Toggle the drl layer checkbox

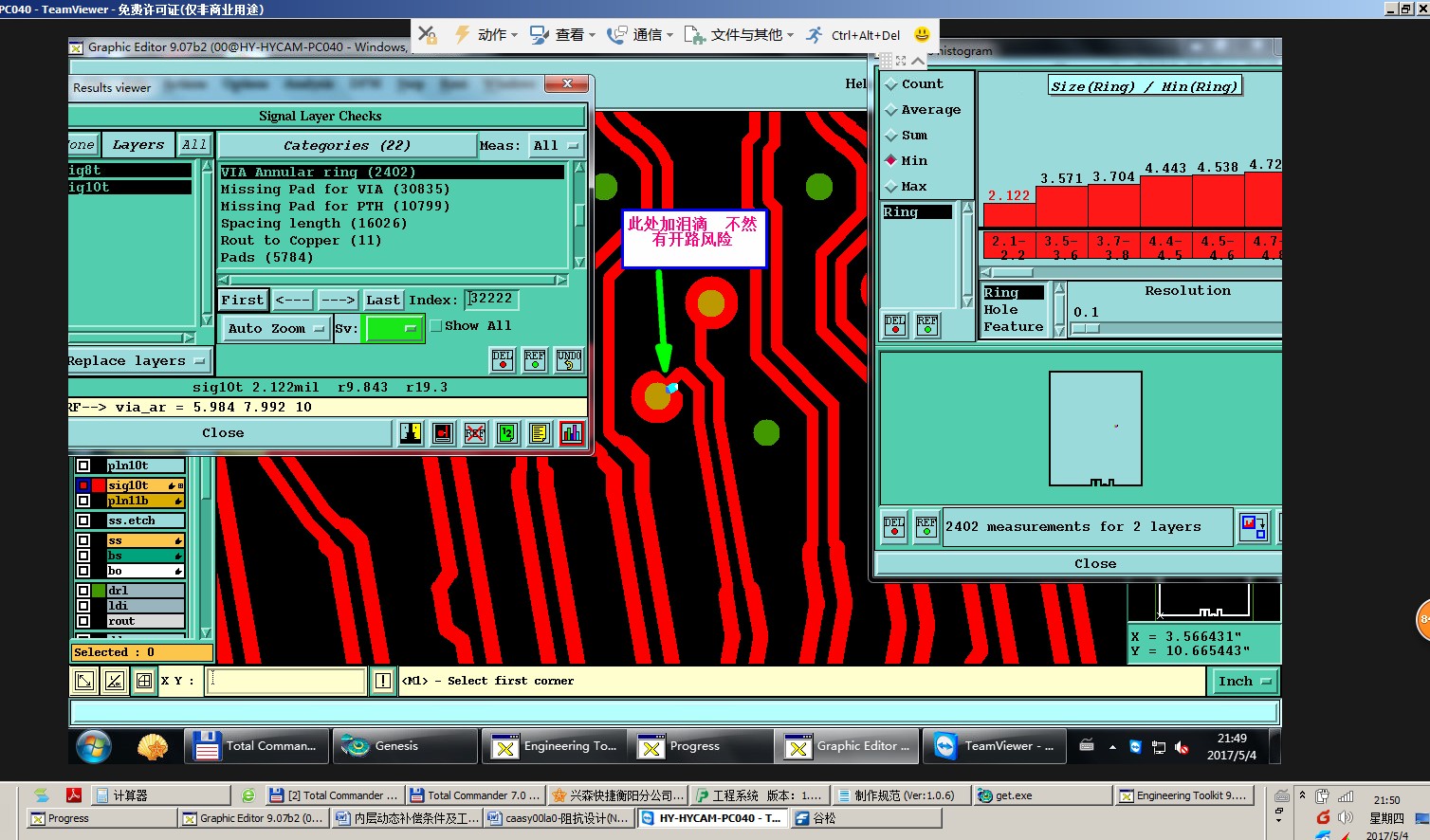coord(83,591)
